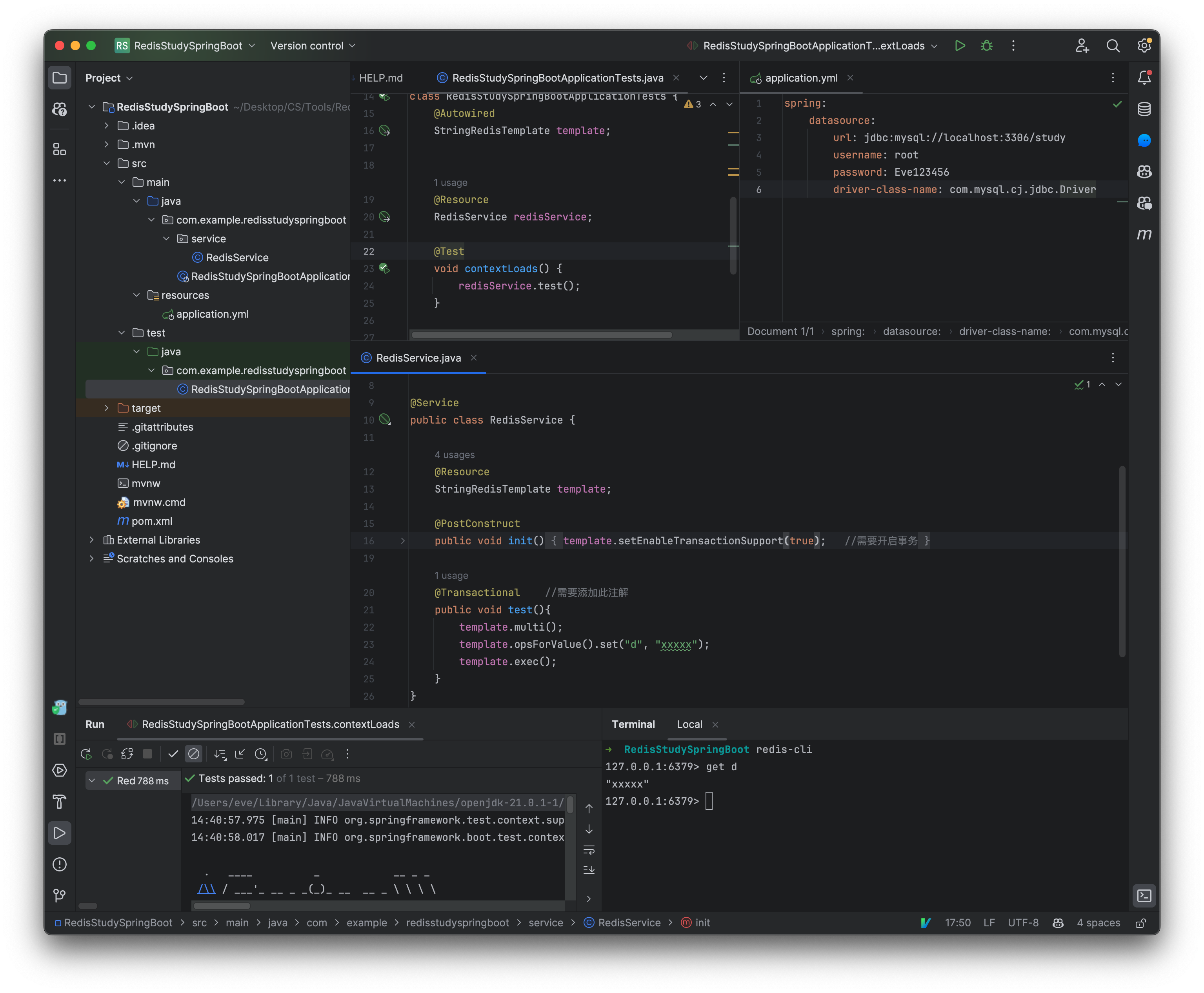1204x993 pixels.
Task: Open the RedisStudySpringBoot project dropdown
Action: coord(186,46)
